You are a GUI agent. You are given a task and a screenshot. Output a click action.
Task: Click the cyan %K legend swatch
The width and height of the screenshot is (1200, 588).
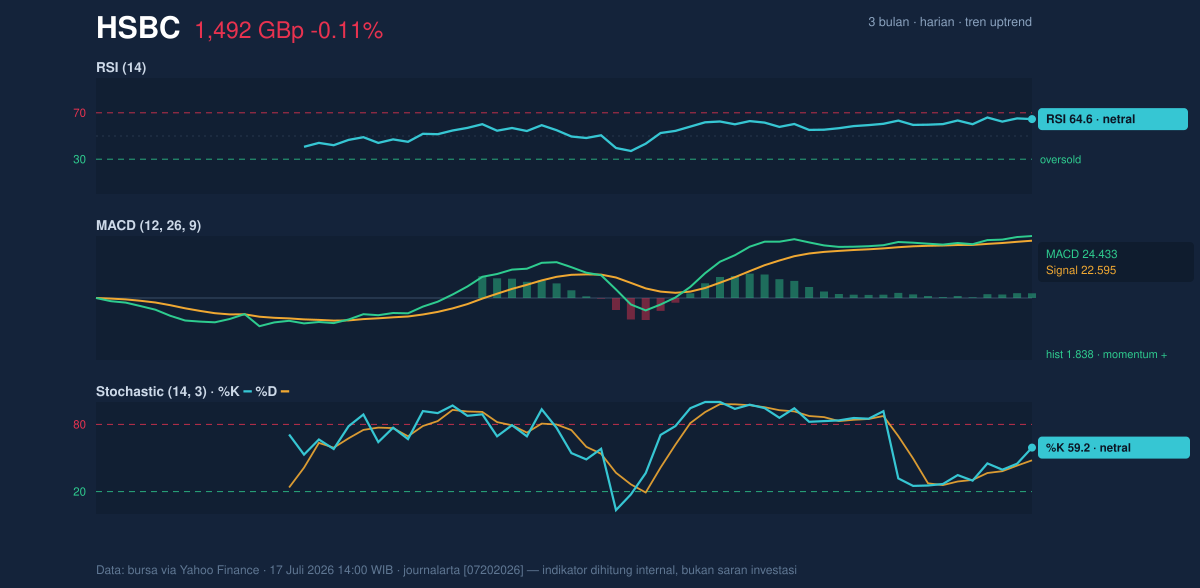248,391
